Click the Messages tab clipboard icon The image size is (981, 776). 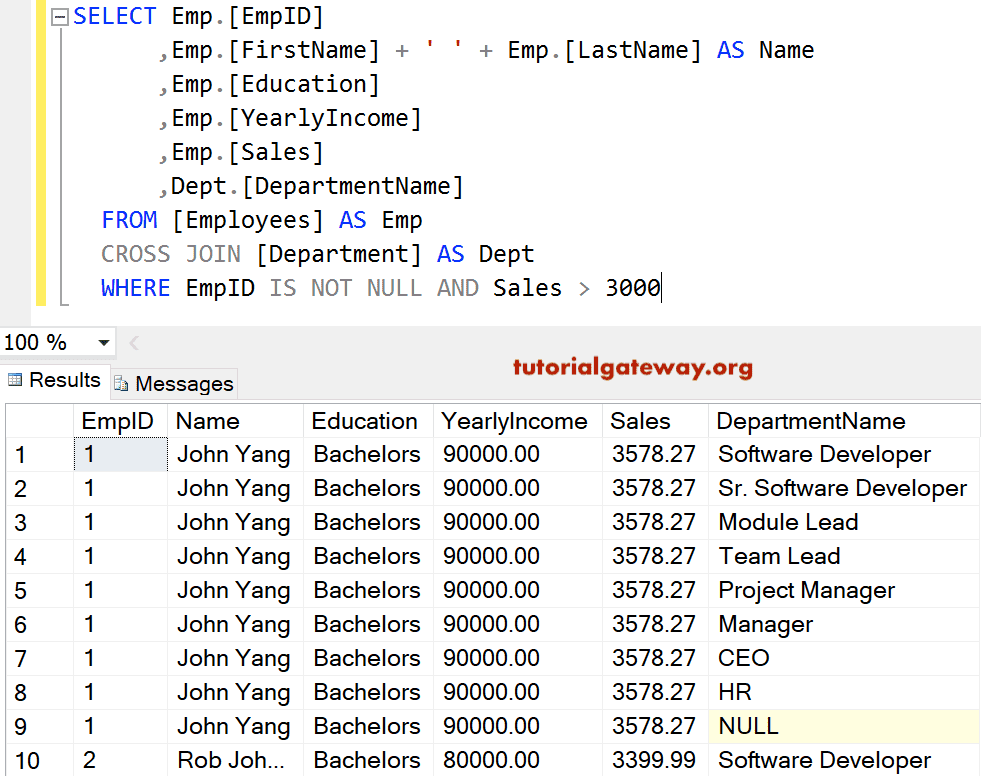point(120,383)
